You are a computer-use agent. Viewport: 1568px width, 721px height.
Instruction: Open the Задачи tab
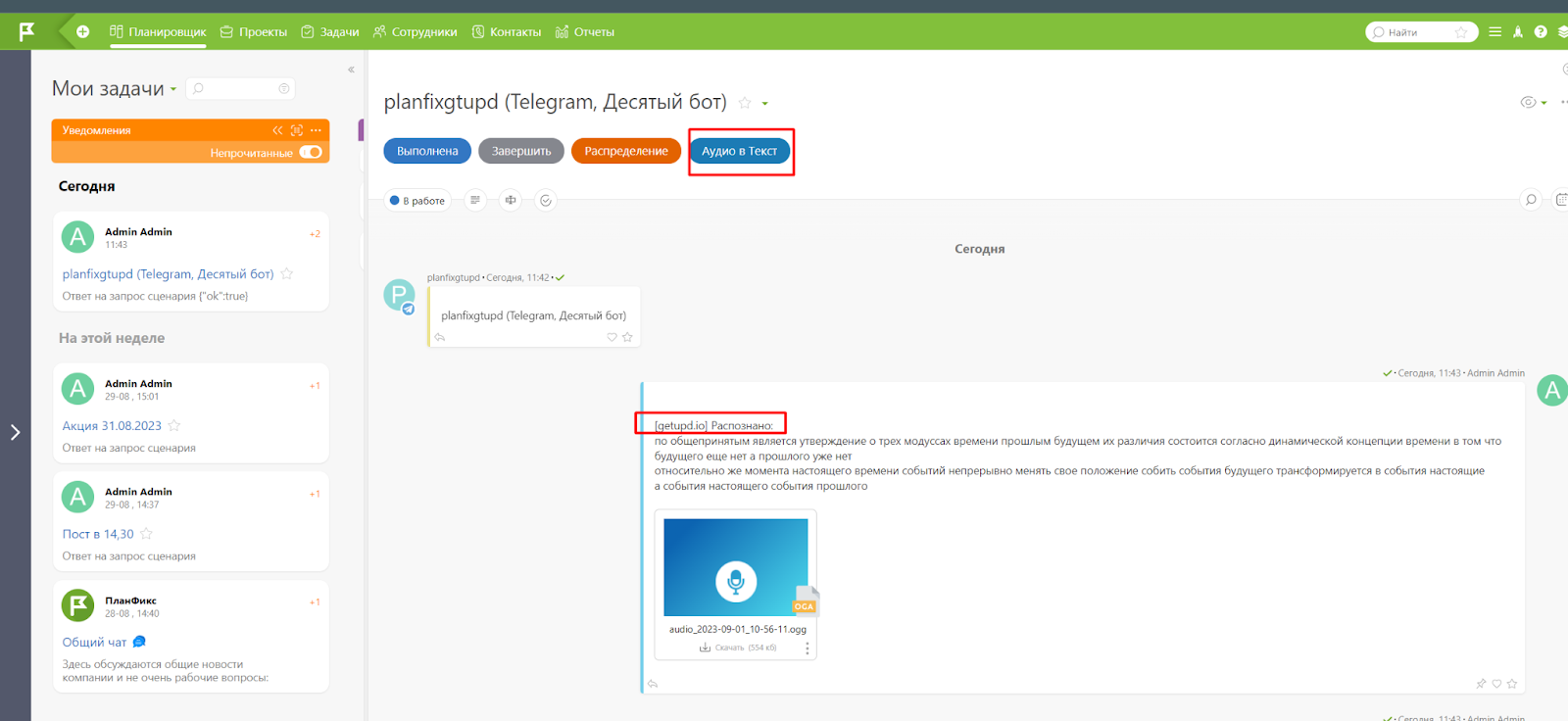pos(330,32)
